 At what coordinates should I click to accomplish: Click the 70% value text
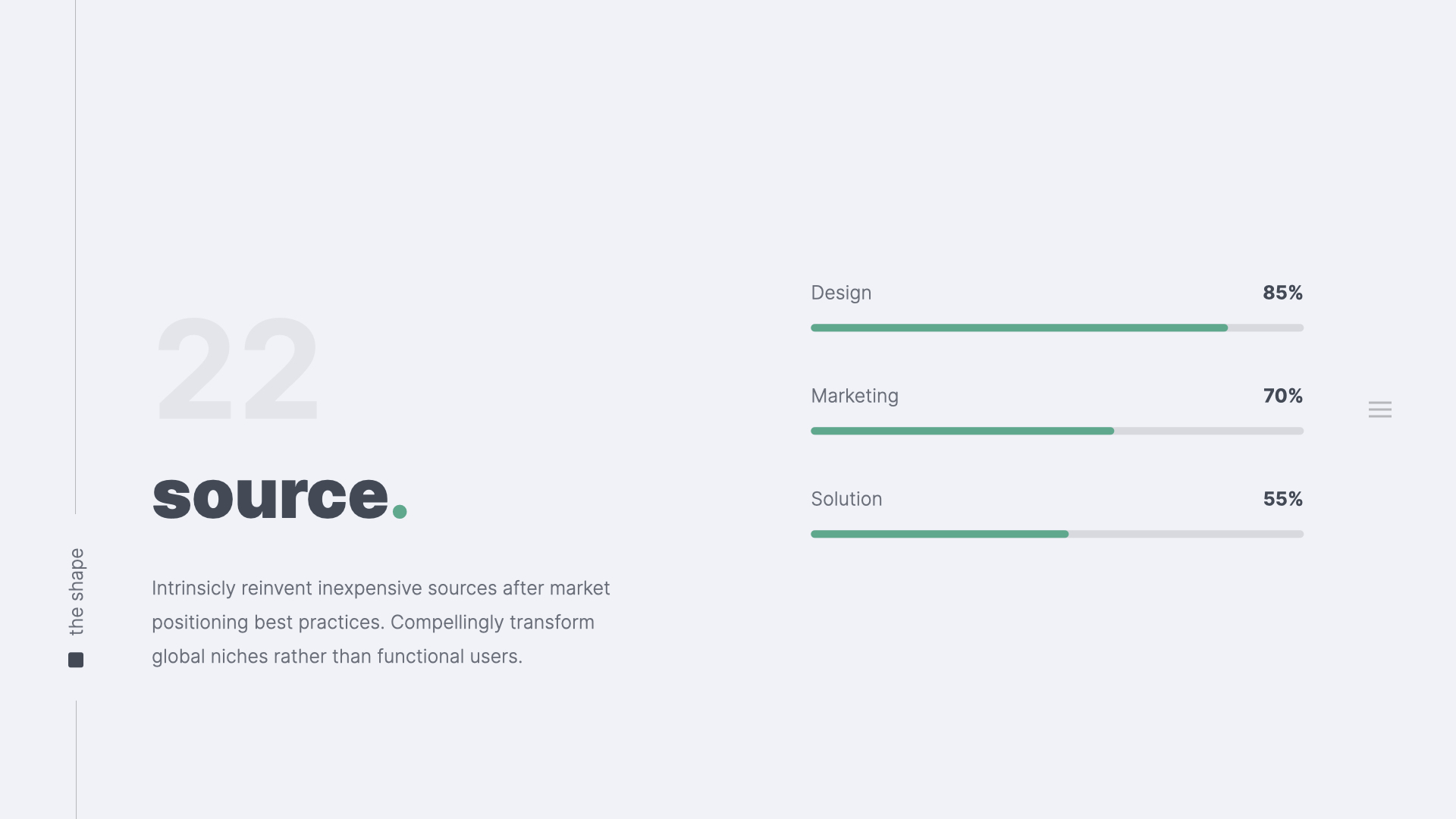click(1282, 396)
